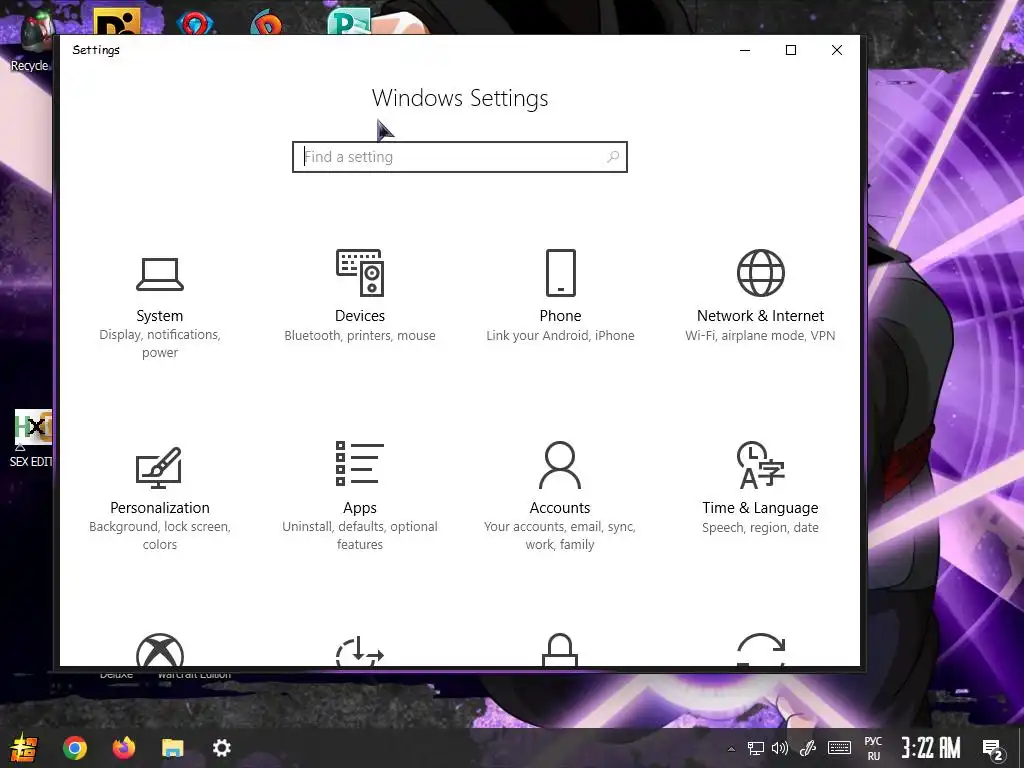The image size is (1024, 768).
Task: Open the Personalization paintbrush icon
Action: click(159, 468)
